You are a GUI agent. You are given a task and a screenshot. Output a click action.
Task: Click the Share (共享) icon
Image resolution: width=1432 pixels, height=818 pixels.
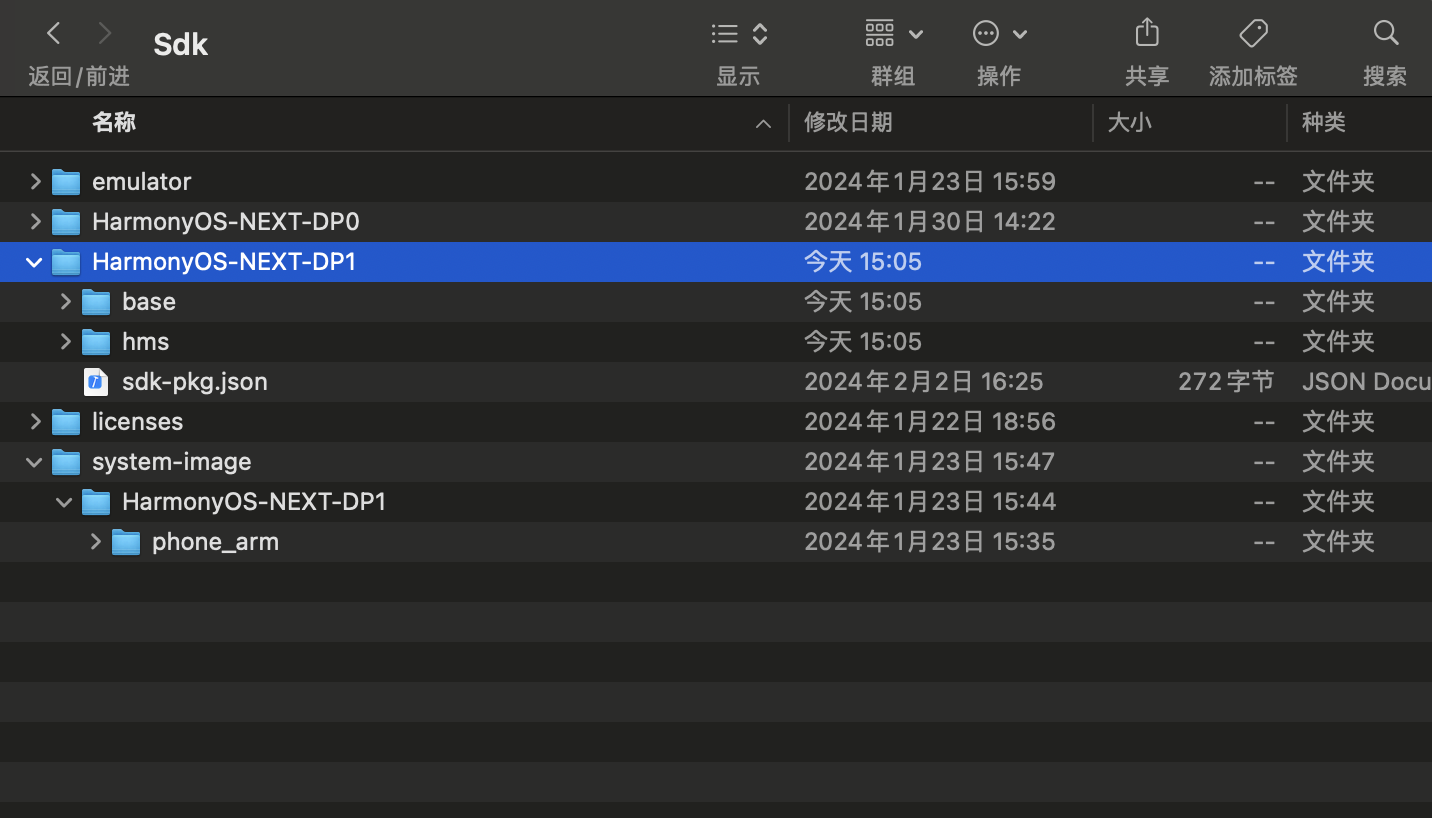pyautogui.click(x=1147, y=33)
